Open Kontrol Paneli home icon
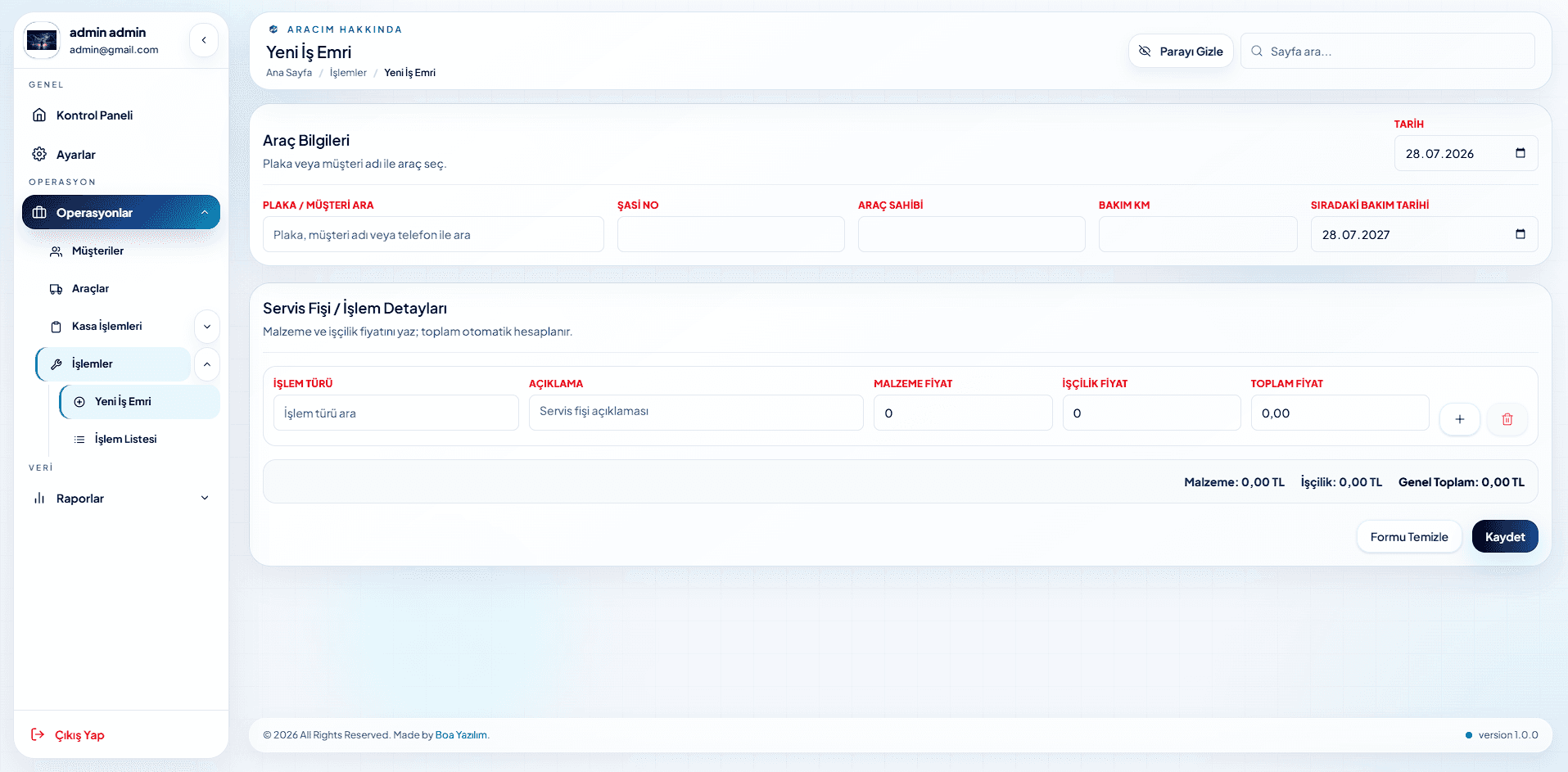 [39, 115]
